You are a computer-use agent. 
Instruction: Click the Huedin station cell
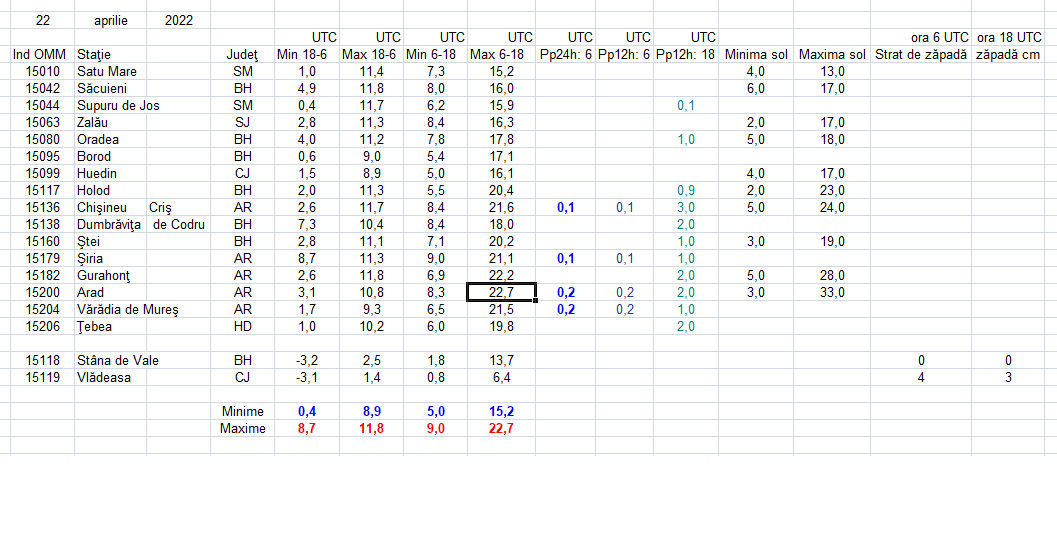111,173
